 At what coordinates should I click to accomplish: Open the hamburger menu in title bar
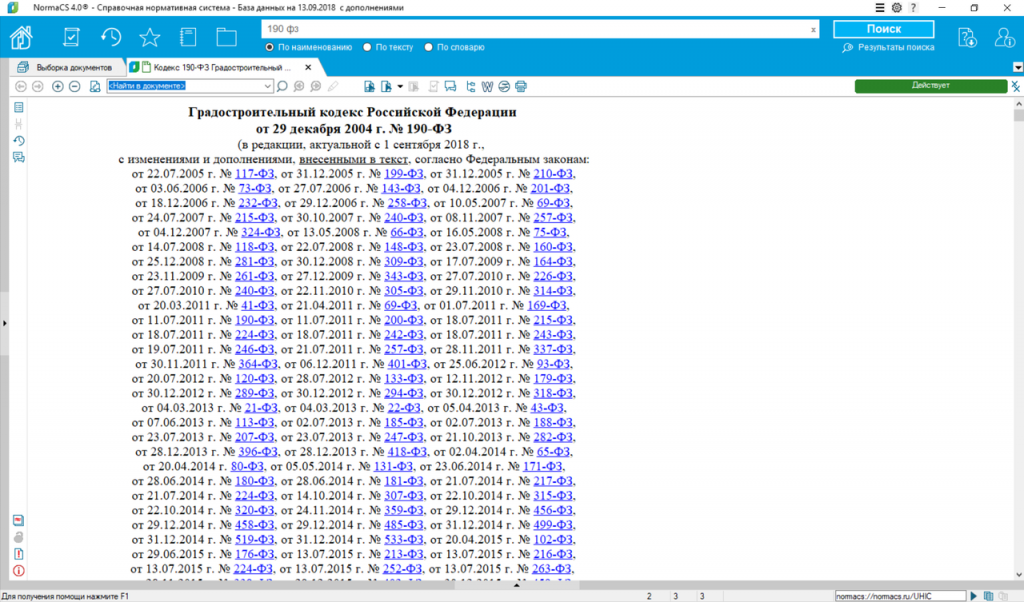pyautogui.click(x=880, y=8)
